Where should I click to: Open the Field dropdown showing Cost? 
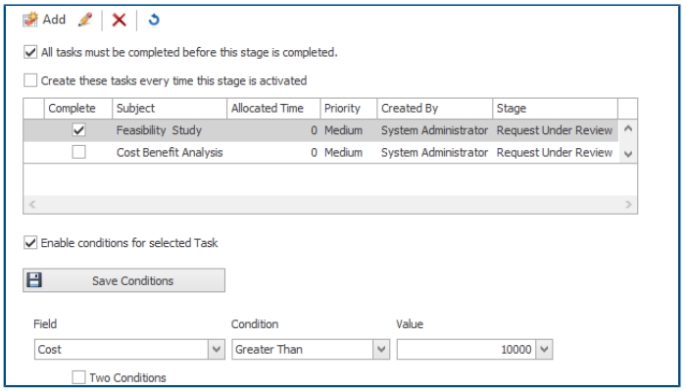click(216, 349)
